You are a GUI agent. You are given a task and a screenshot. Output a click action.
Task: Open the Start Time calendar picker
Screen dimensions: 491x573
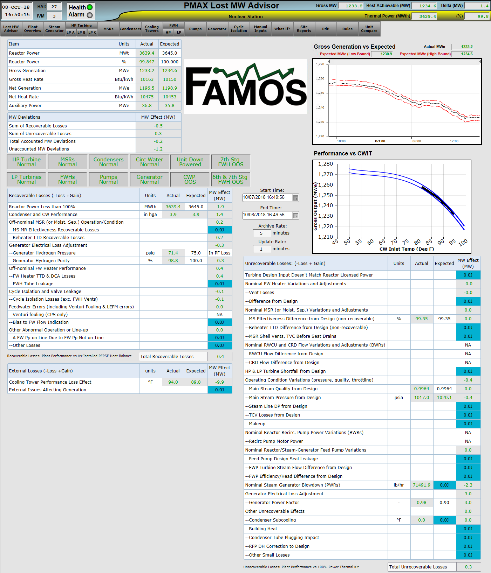(x=296, y=198)
